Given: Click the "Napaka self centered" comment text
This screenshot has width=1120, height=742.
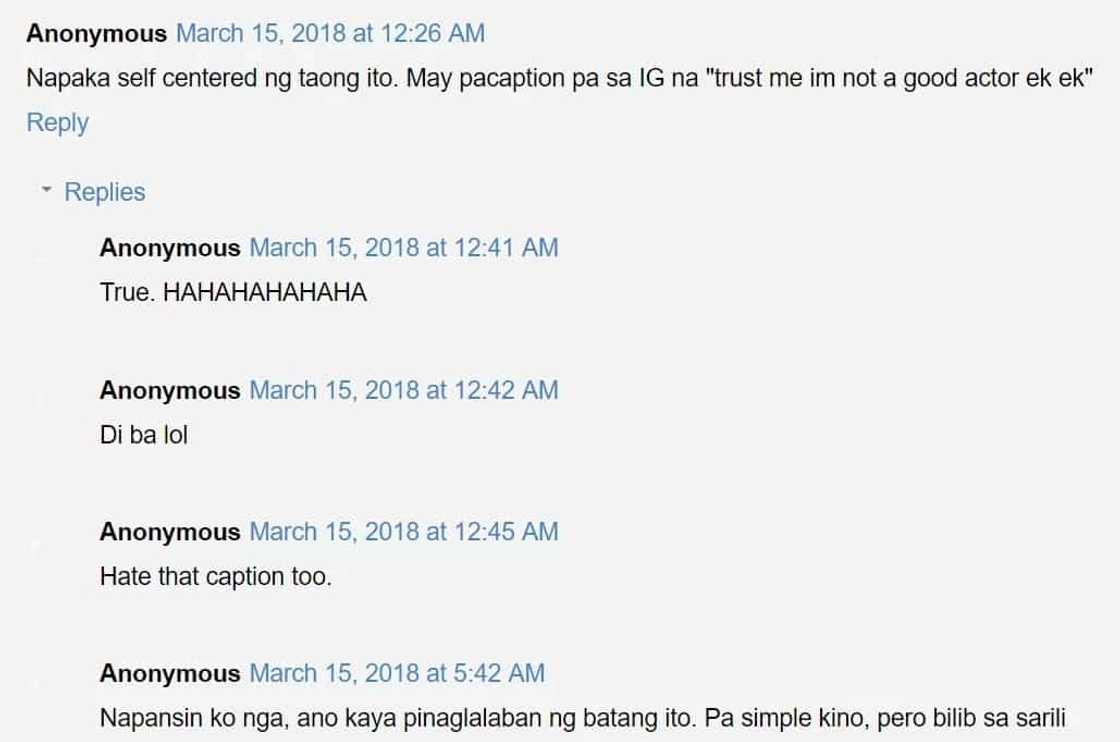Looking at the screenshot, I should pyautogui.click(x=300, y=78).
